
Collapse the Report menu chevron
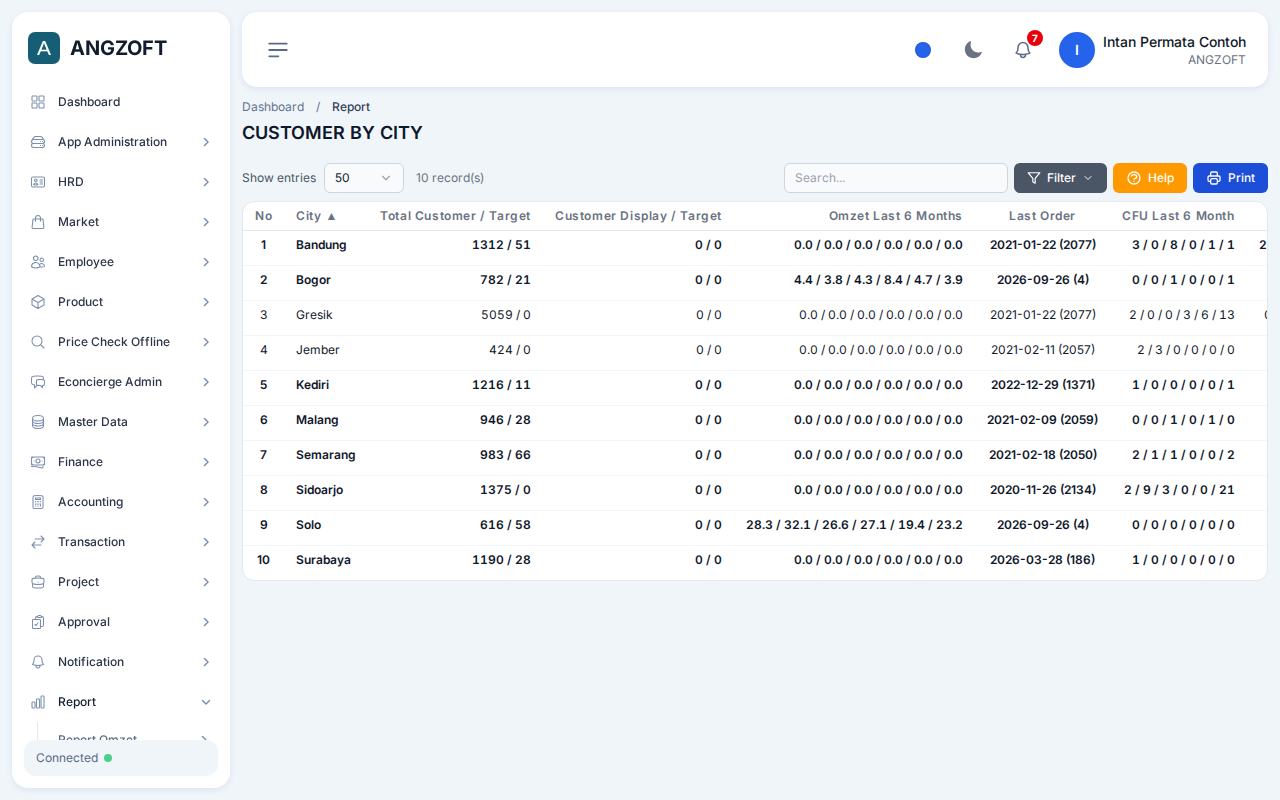pos(206,702)
